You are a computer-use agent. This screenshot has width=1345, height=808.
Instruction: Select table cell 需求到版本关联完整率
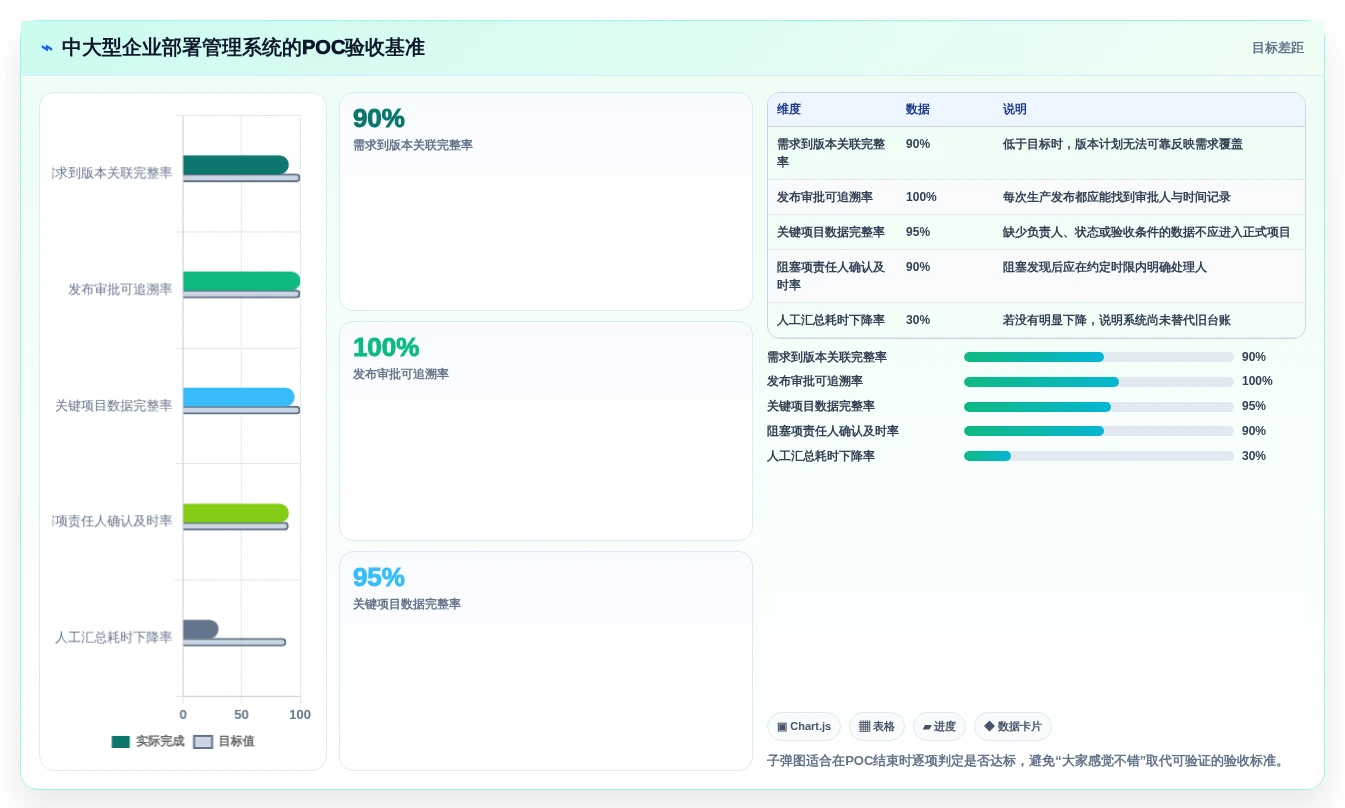831,153
